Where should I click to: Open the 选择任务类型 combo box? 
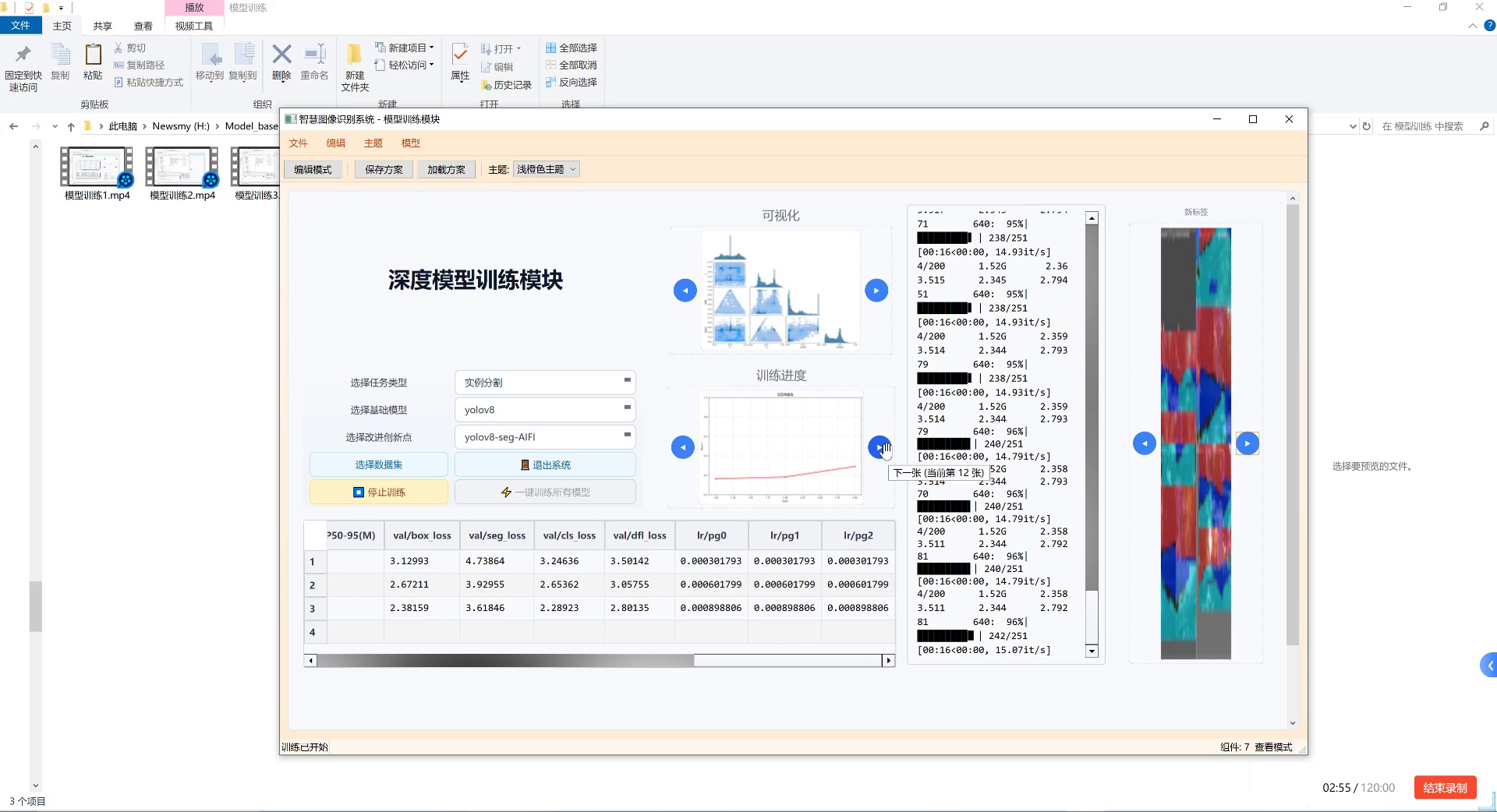(x=545, y=383)
